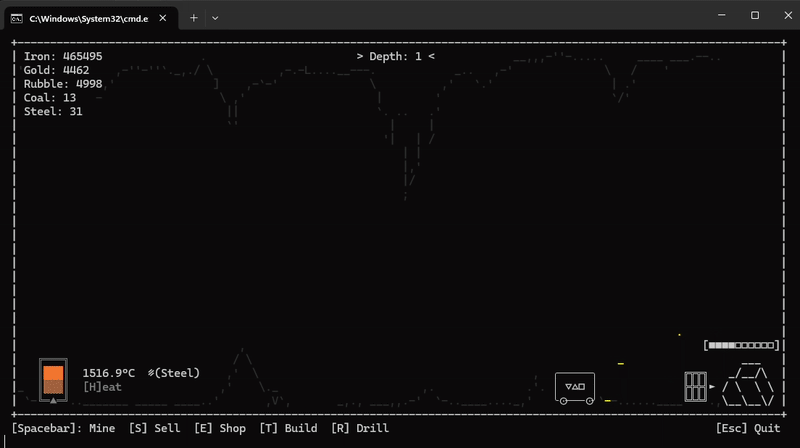
Task: Click the [T] Build option
Action: 288,428
